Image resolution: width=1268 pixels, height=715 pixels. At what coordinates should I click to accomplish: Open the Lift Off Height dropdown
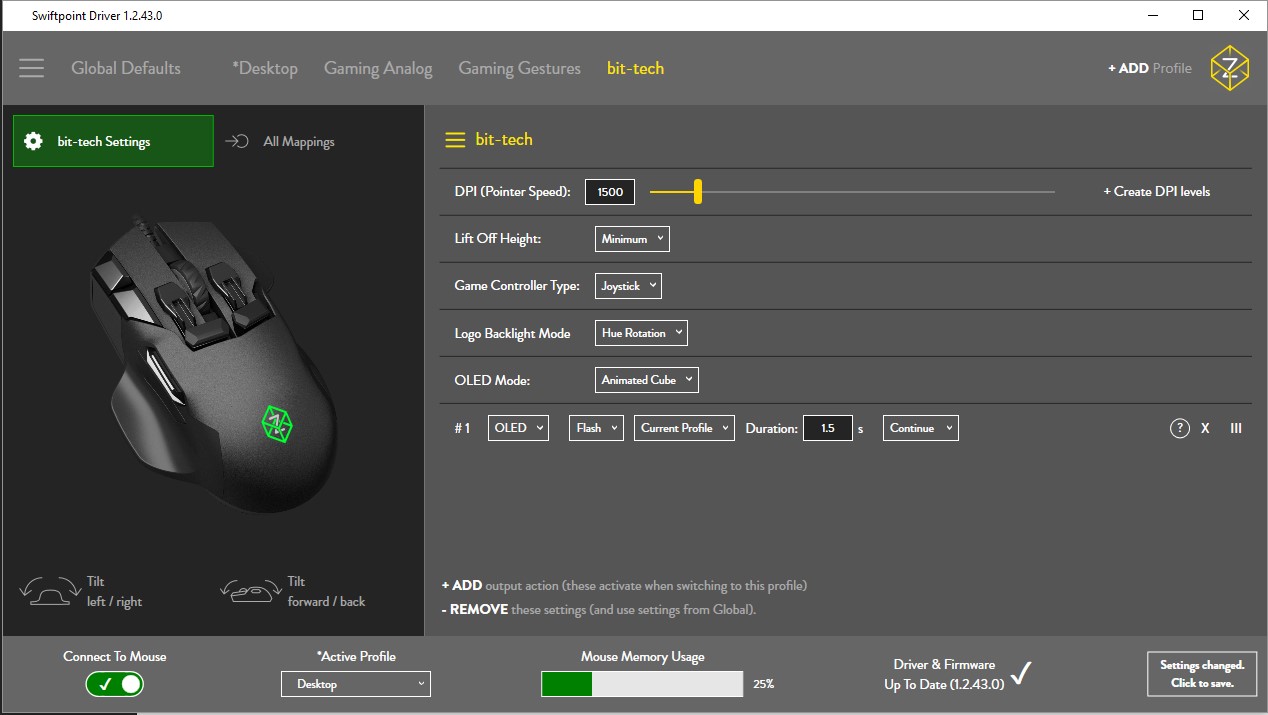632,239
